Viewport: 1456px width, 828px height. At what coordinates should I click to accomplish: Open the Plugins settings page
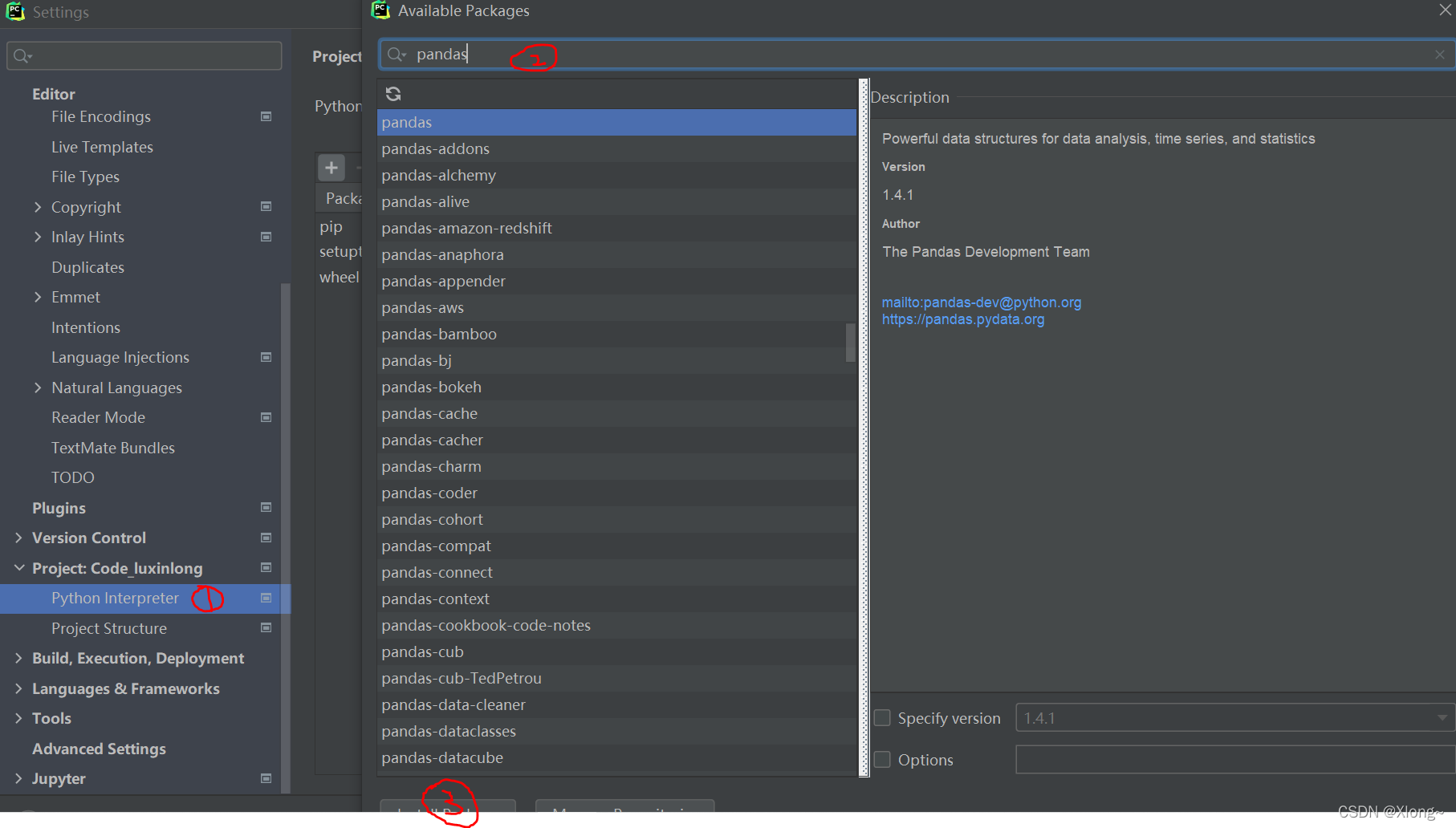59,508
